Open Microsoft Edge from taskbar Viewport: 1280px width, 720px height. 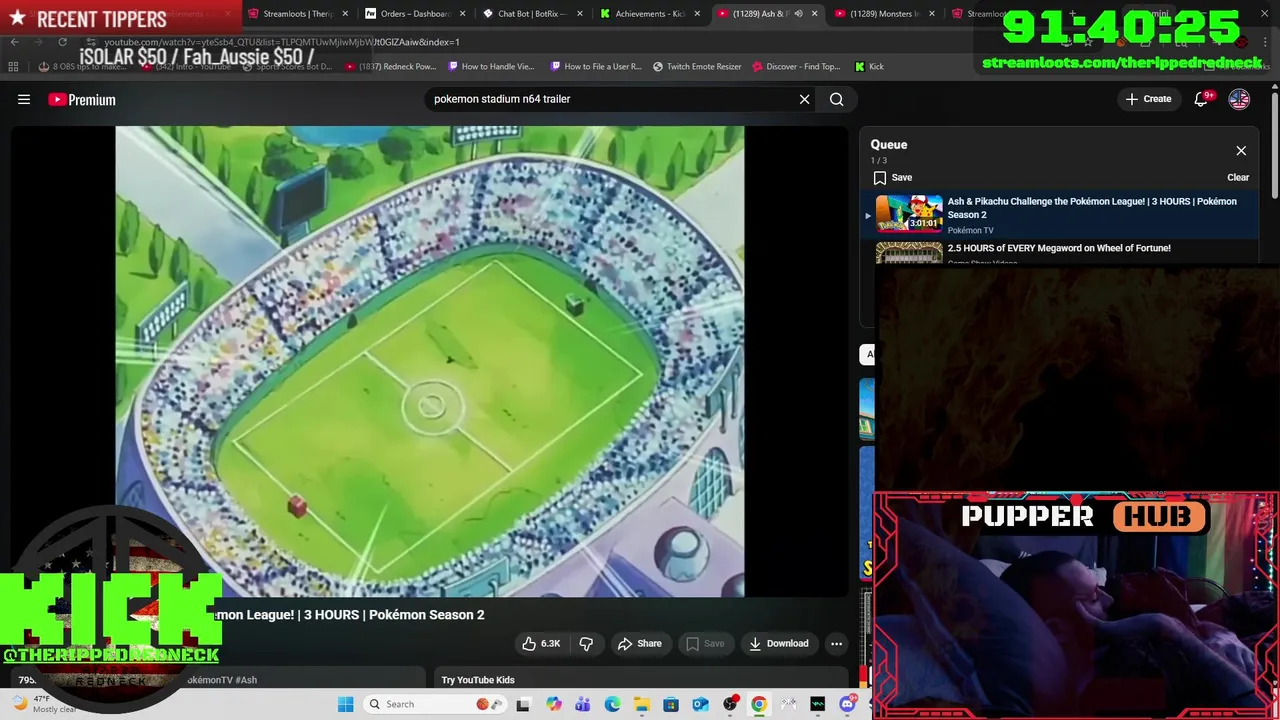(x=612, y=704)
